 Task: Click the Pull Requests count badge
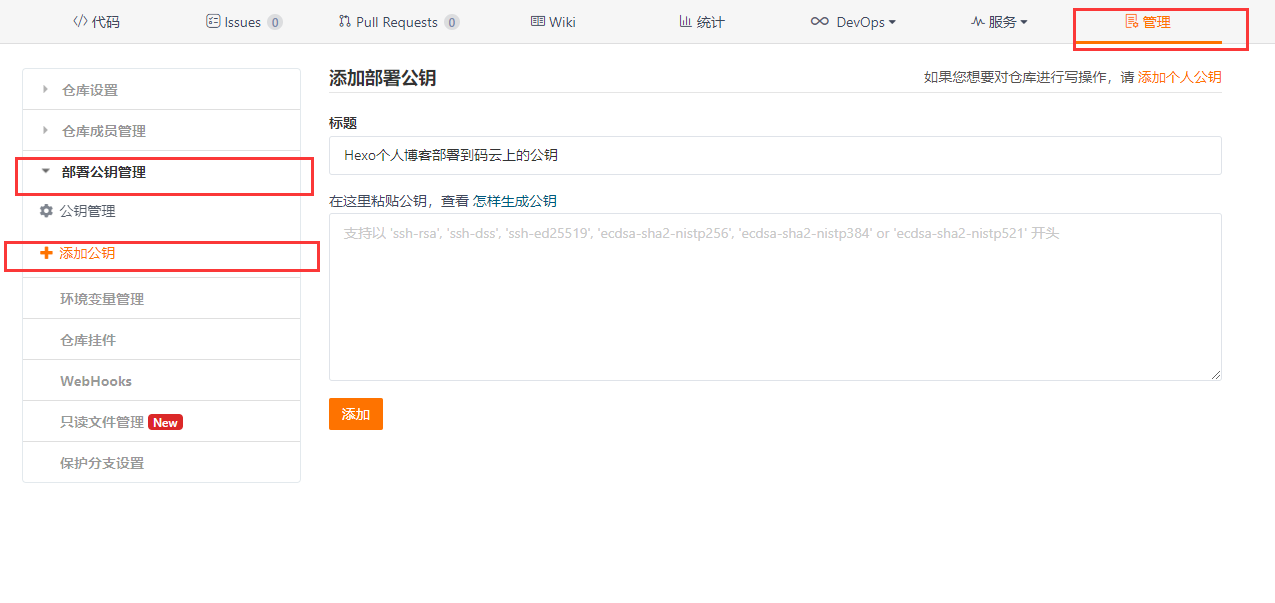click(x=452, y=22)
